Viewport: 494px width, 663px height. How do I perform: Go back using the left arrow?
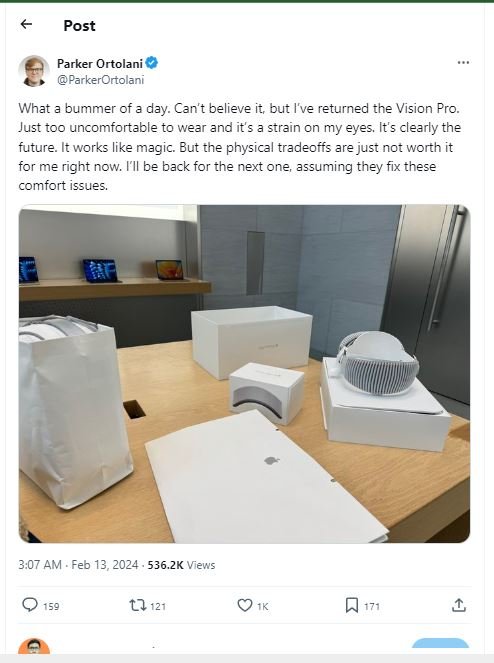(26, 24)
